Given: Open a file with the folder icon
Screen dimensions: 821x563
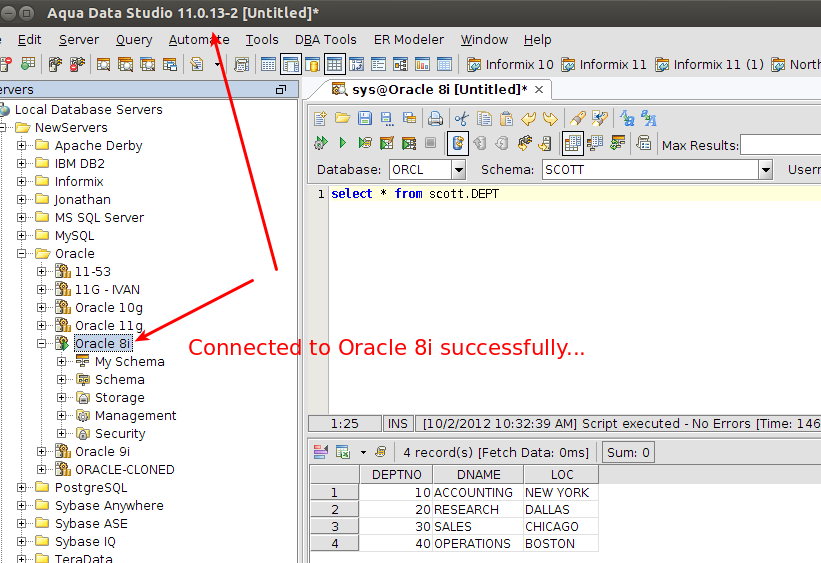Looking at the screenshot, I should pyautogui.click(x=342, y=119).
